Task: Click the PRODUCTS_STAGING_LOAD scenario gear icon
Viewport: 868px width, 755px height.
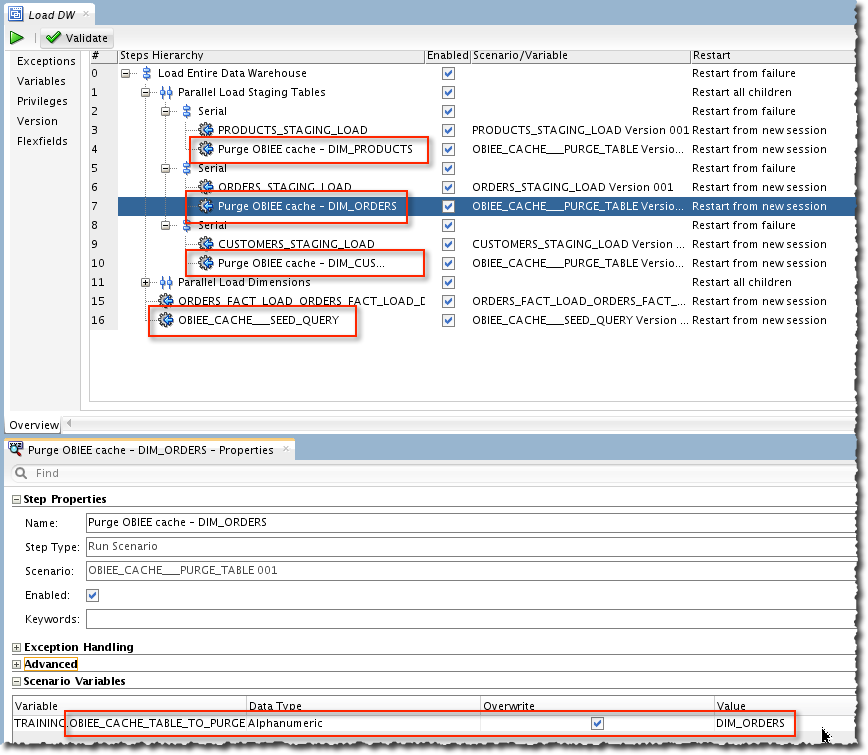Action: [x=207, y=130]
